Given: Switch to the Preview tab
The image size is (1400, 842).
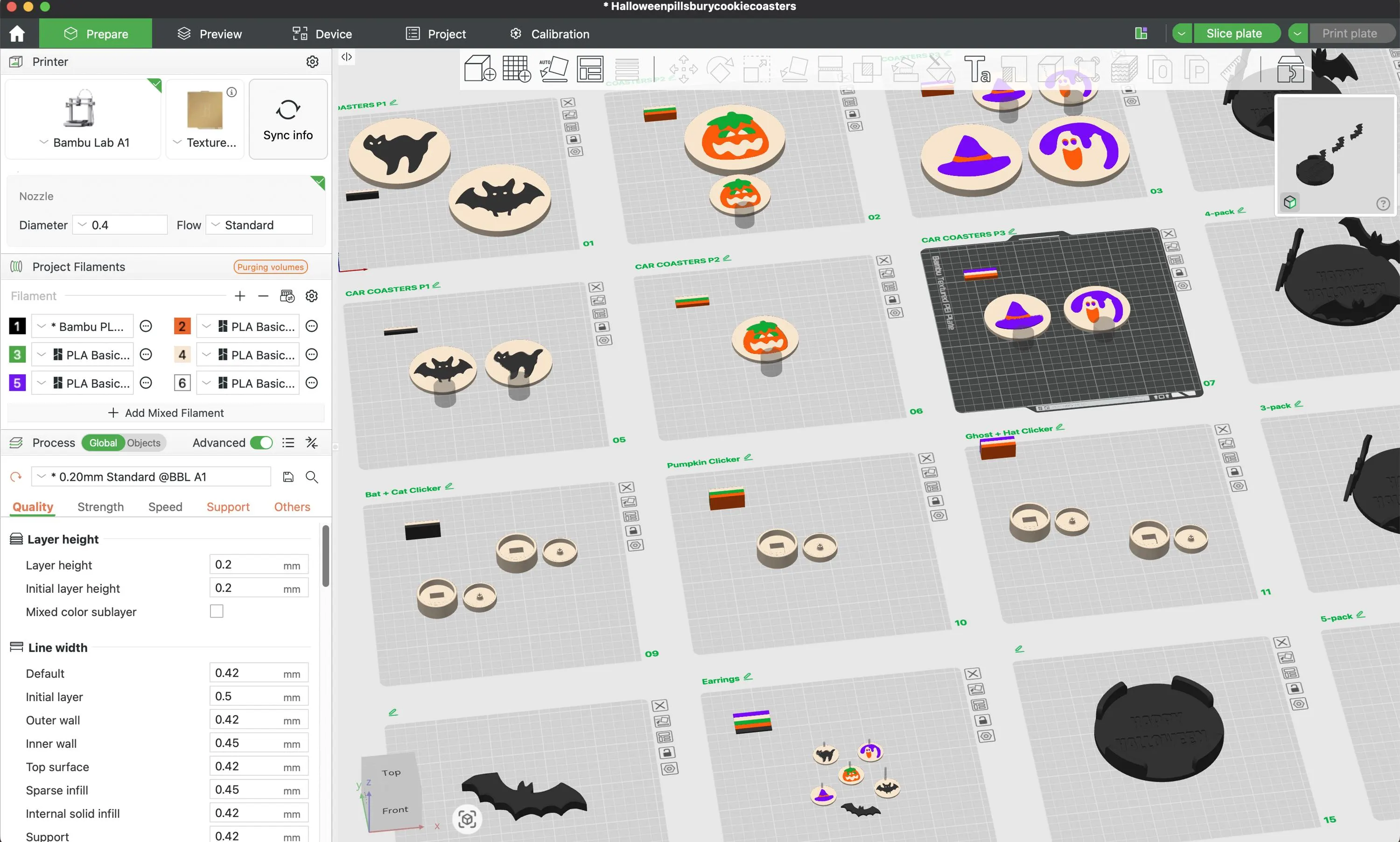Looking at the screenshot, I should pyautogui.click(x=210, y=34).
